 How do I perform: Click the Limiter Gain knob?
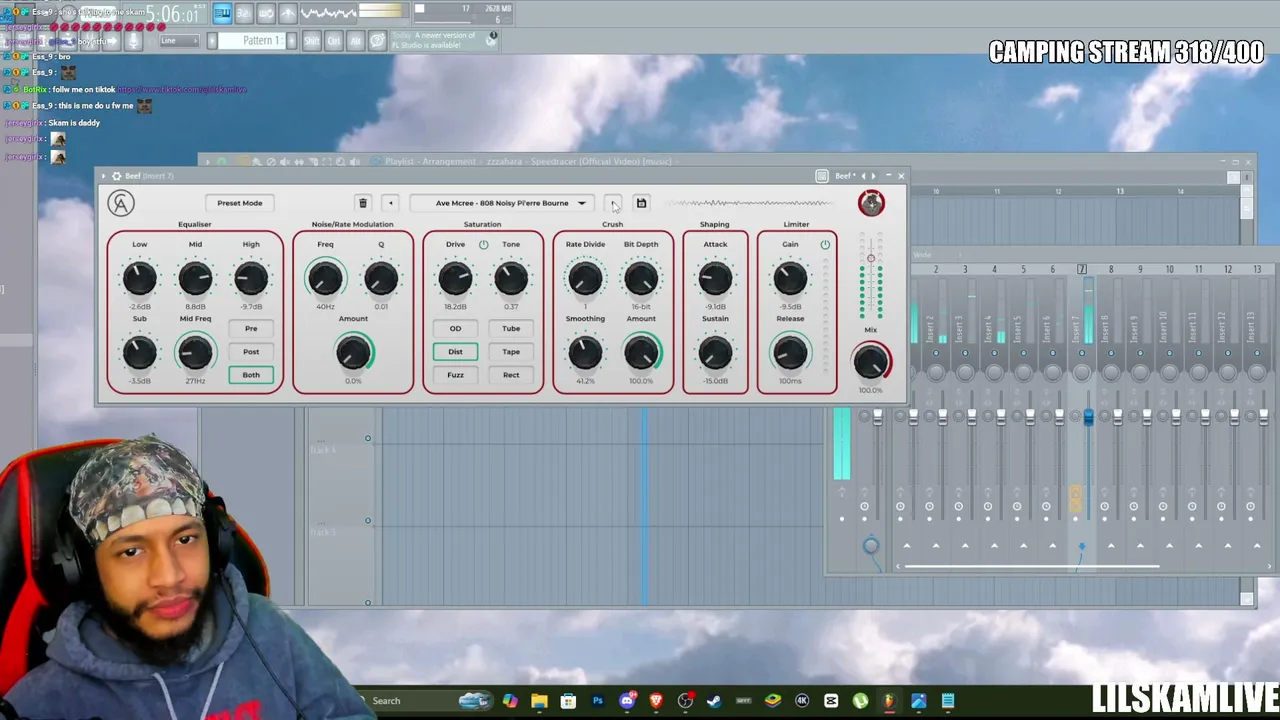pos(790,279)
